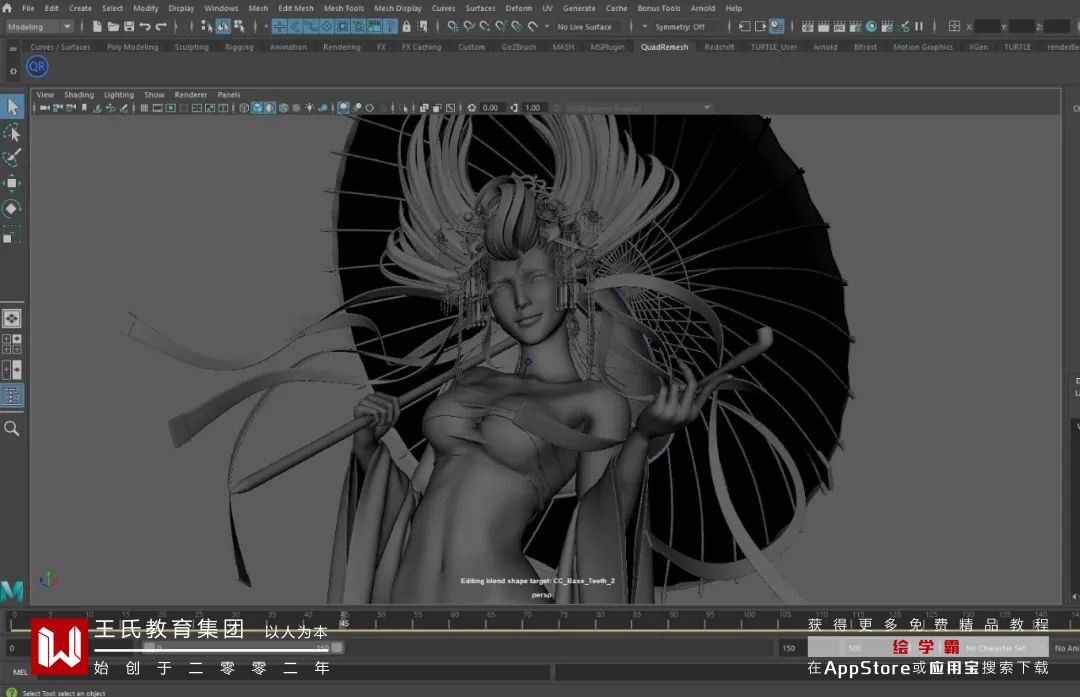The height and width of the screenshot is (697, 1080).
Task: Activate the Paint Selection tool
Action: pyautogui.click(x=12, y=158)
